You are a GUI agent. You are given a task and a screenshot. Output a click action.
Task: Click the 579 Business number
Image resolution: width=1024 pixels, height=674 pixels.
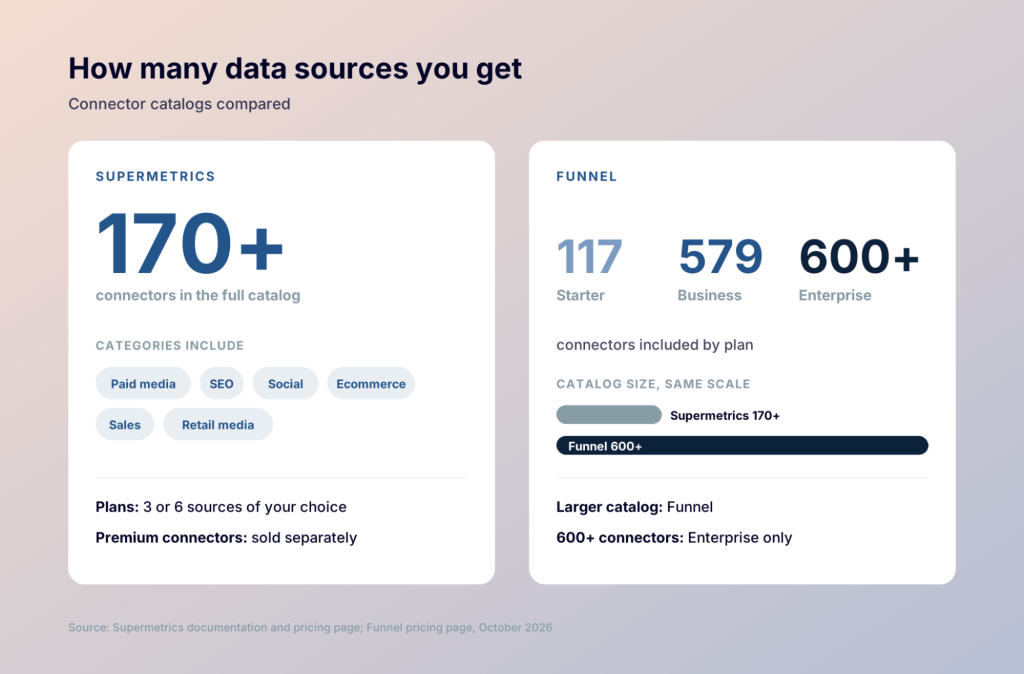coord(720,256)
